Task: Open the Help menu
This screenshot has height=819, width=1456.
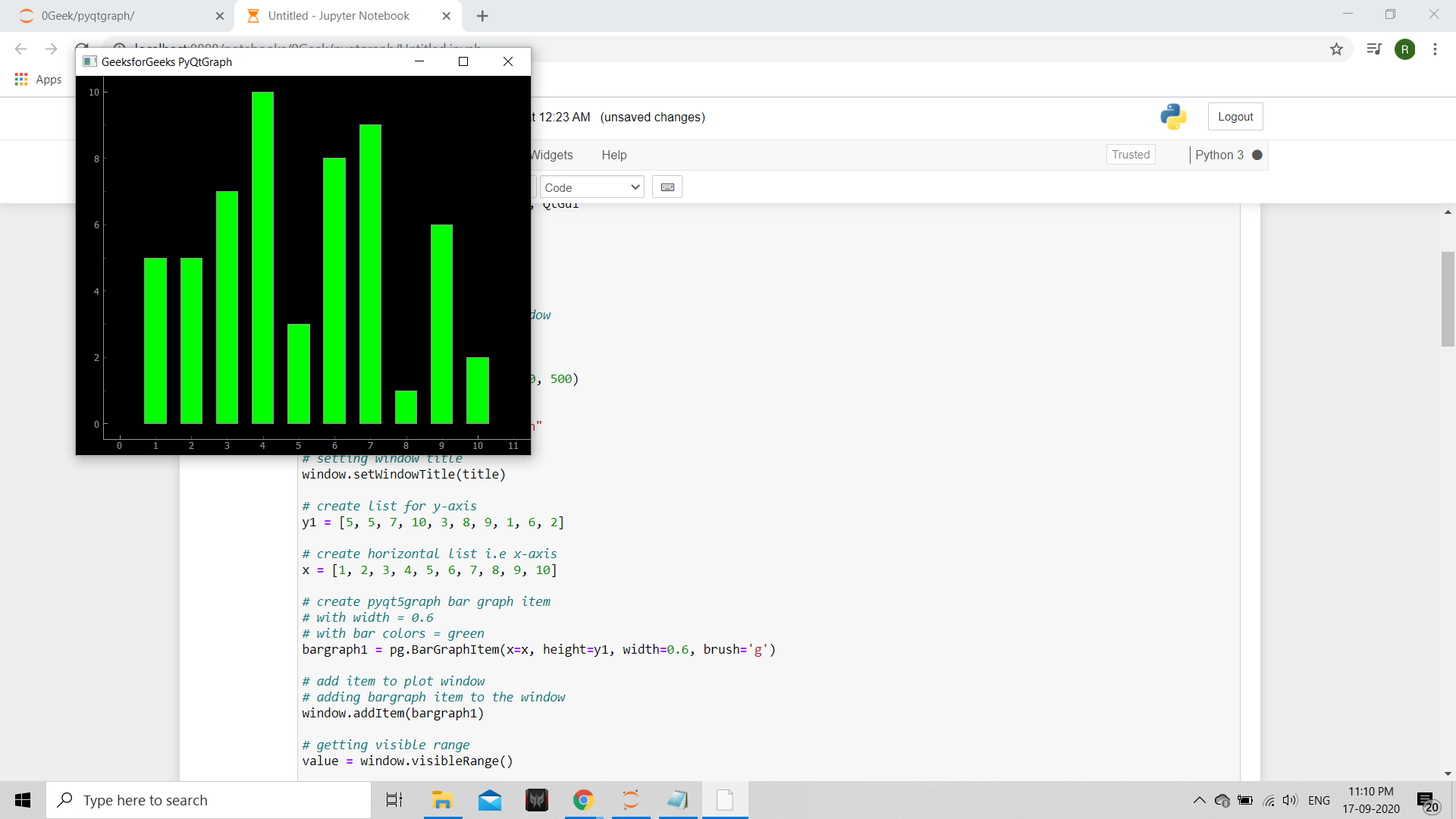Action: pos(613,155)
